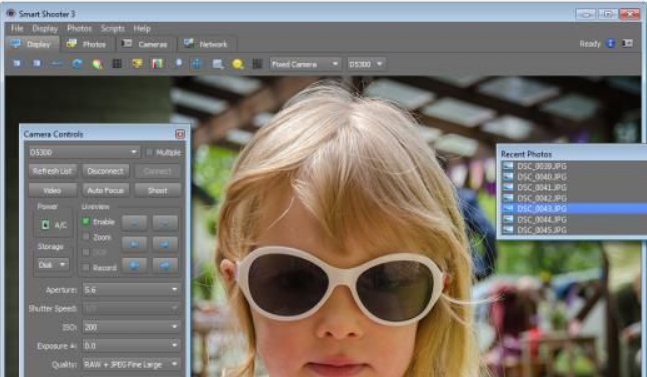Open the Shutter Speed dropdown
The image size is (647, 377).
(131, 308)
